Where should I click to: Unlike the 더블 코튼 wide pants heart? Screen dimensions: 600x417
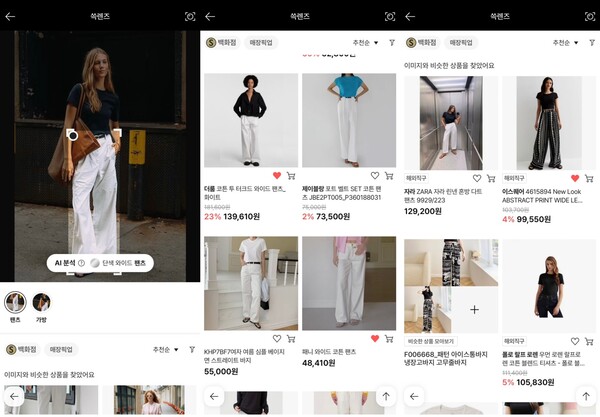277,176
